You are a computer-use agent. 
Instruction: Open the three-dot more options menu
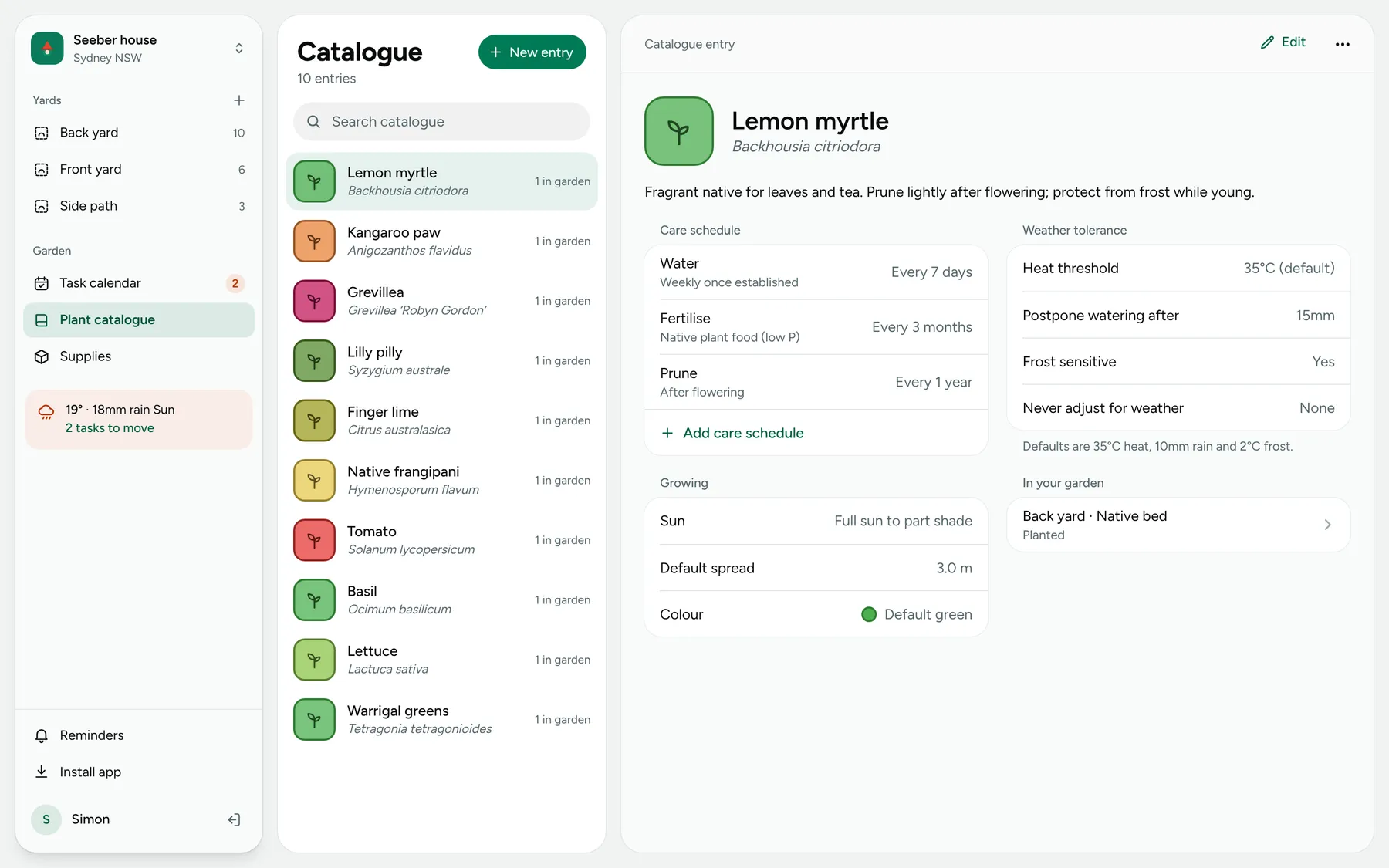1343,44
